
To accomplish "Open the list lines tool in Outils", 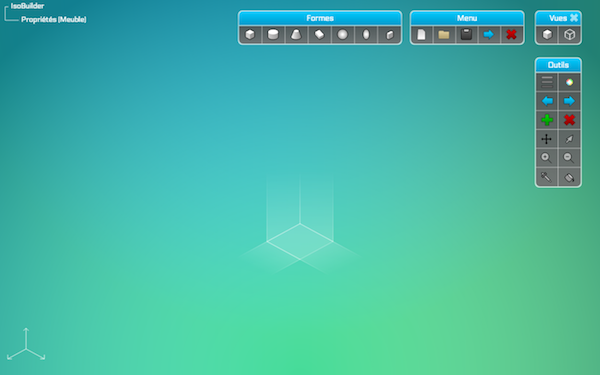I will [547, 82].
